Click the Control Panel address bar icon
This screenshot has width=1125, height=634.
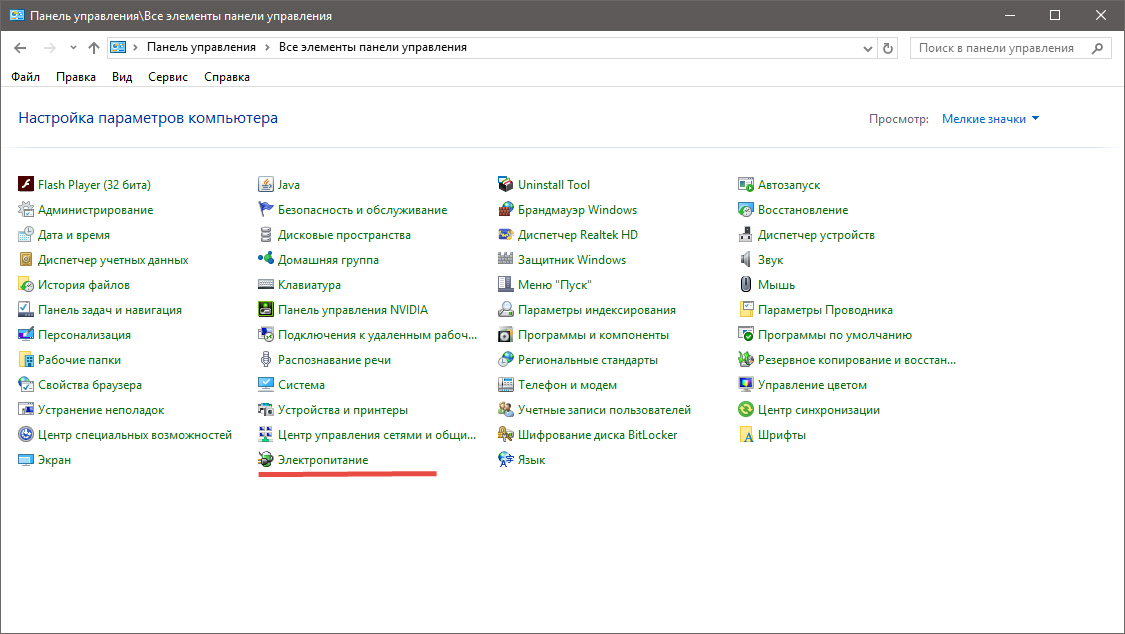click(x=118, y=47)
